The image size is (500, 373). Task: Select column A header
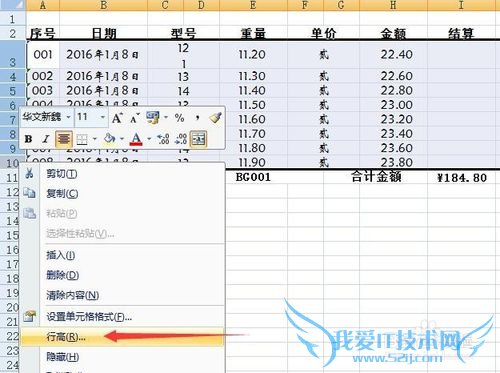[x=43, y=5]
